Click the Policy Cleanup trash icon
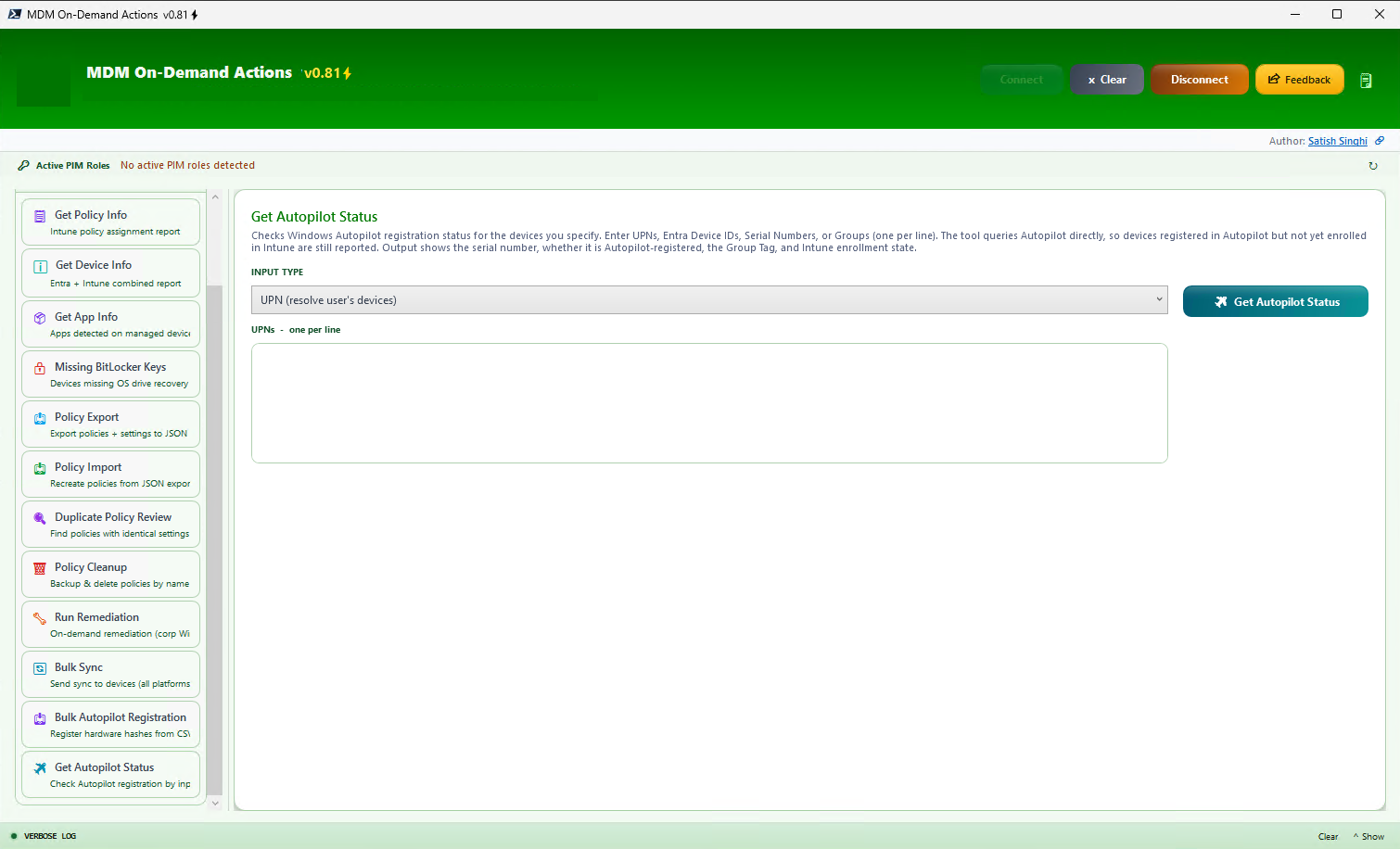This screenshot has width=1400, height=849. click(40, 568)
